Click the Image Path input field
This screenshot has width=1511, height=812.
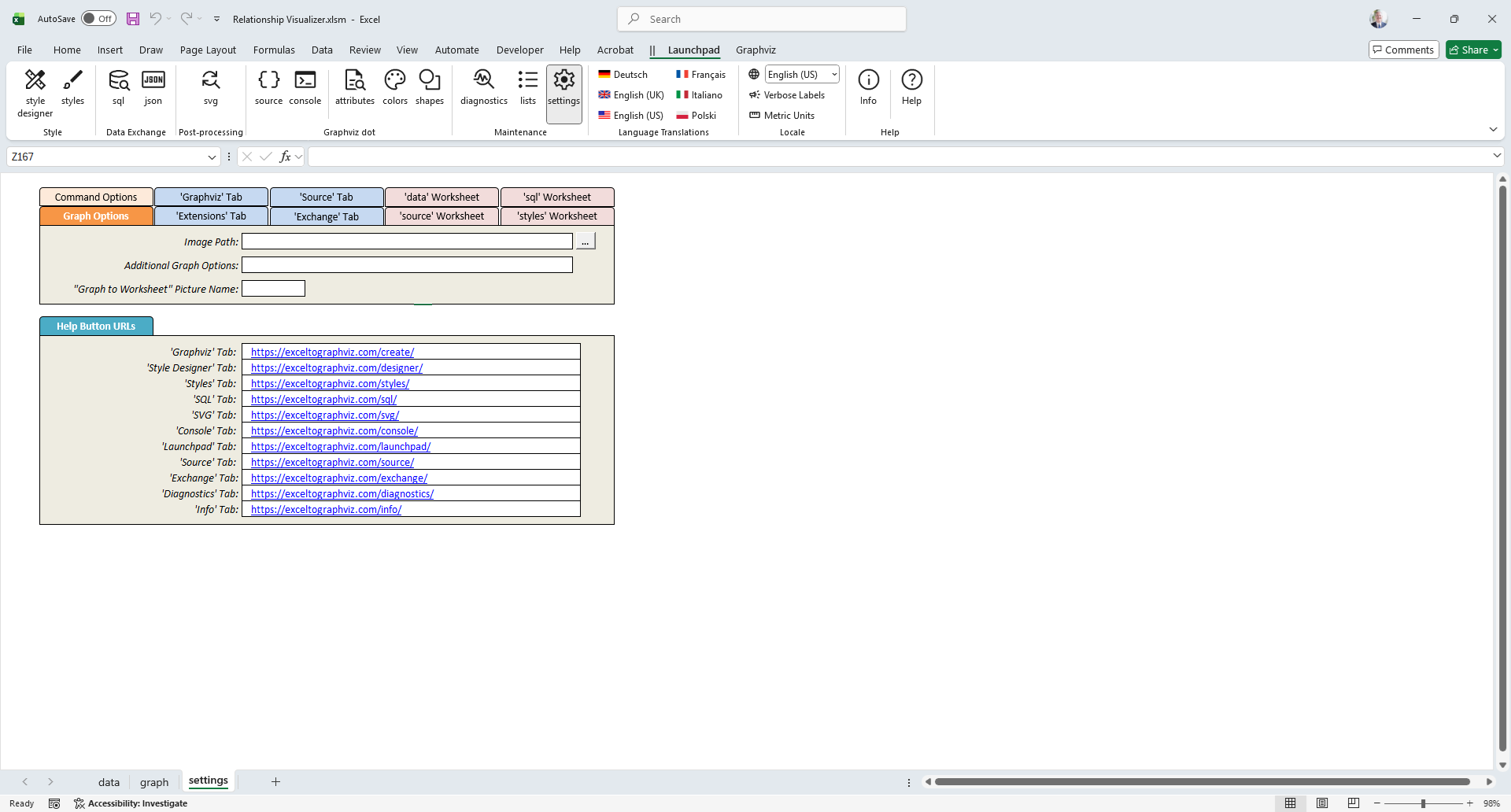tap(407, 242)
